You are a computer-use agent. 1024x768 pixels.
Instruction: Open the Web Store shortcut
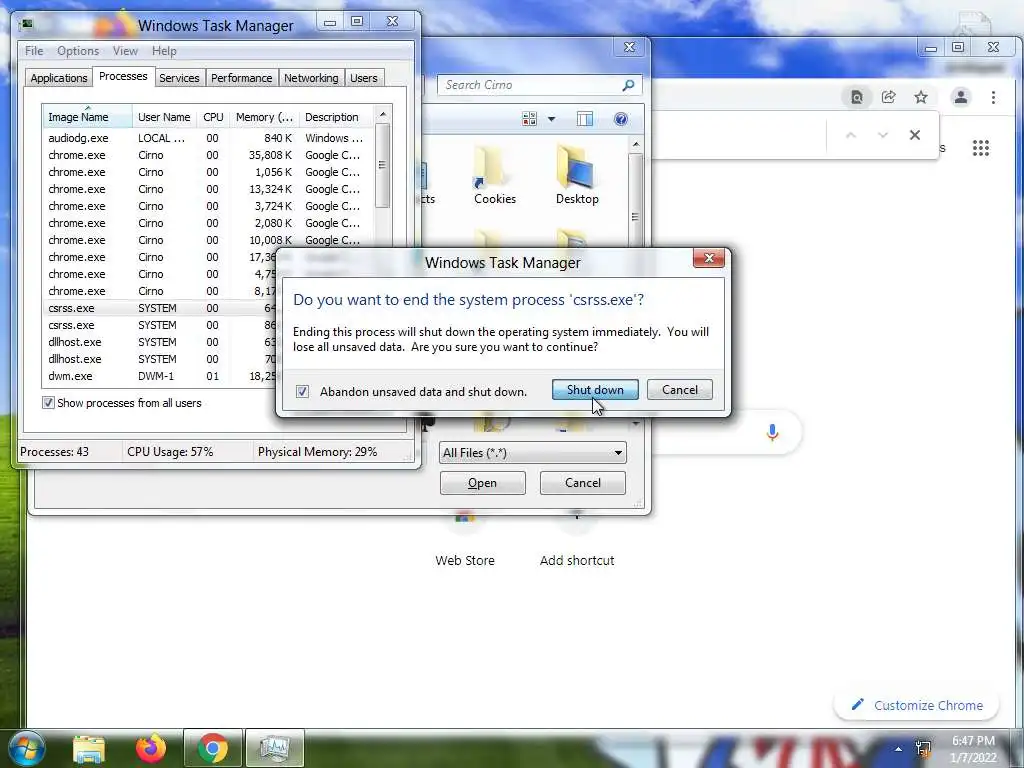pyautogui.click(x=464, y=541)
